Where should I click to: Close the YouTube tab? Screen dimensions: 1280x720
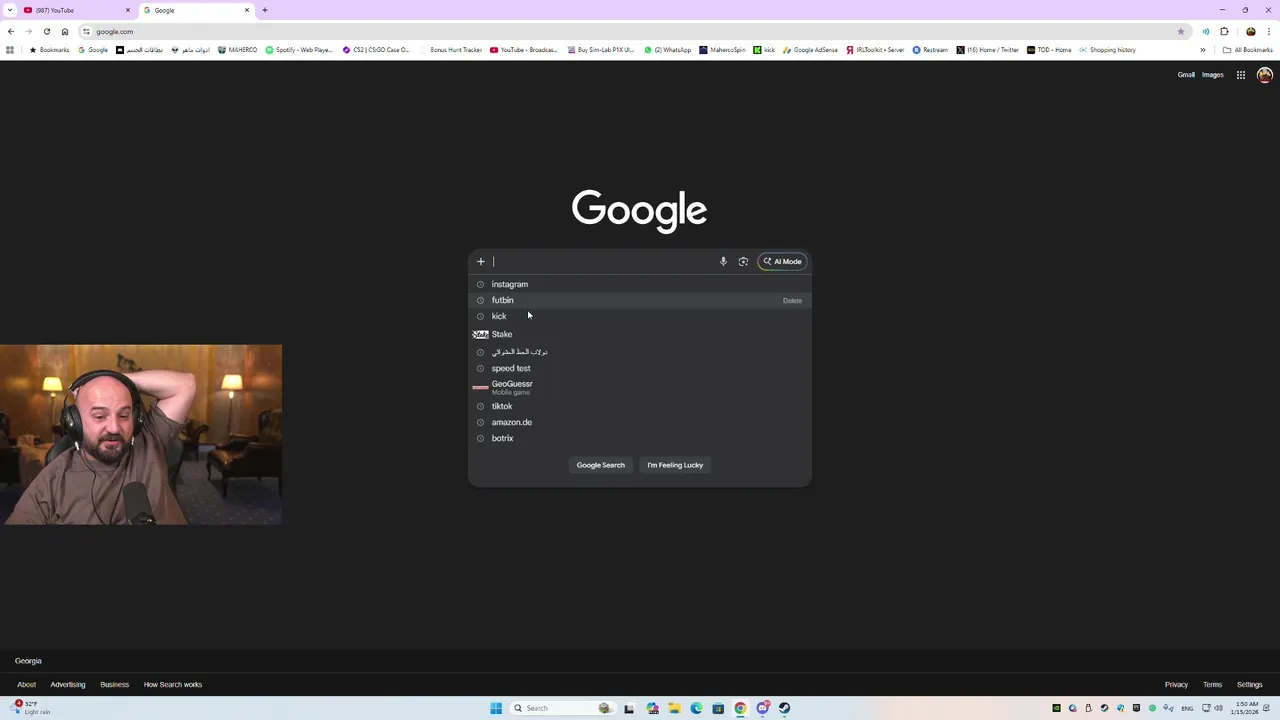point(128,10)
